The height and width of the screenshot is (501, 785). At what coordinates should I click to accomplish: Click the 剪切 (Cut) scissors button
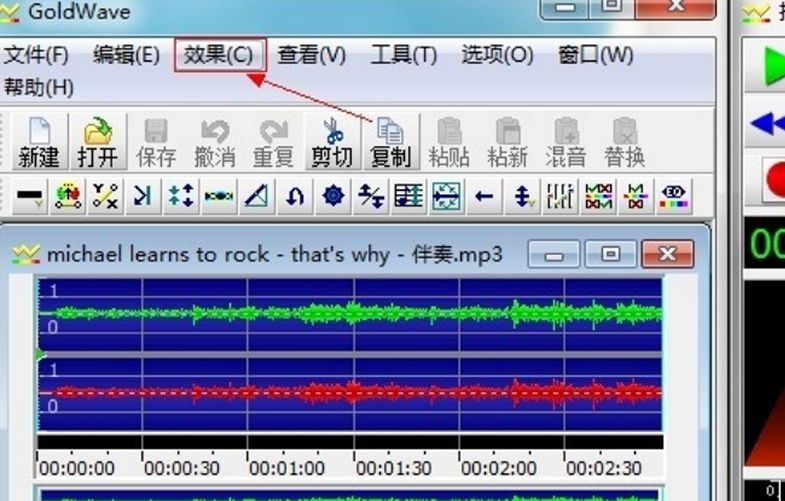tap(332, 142)
